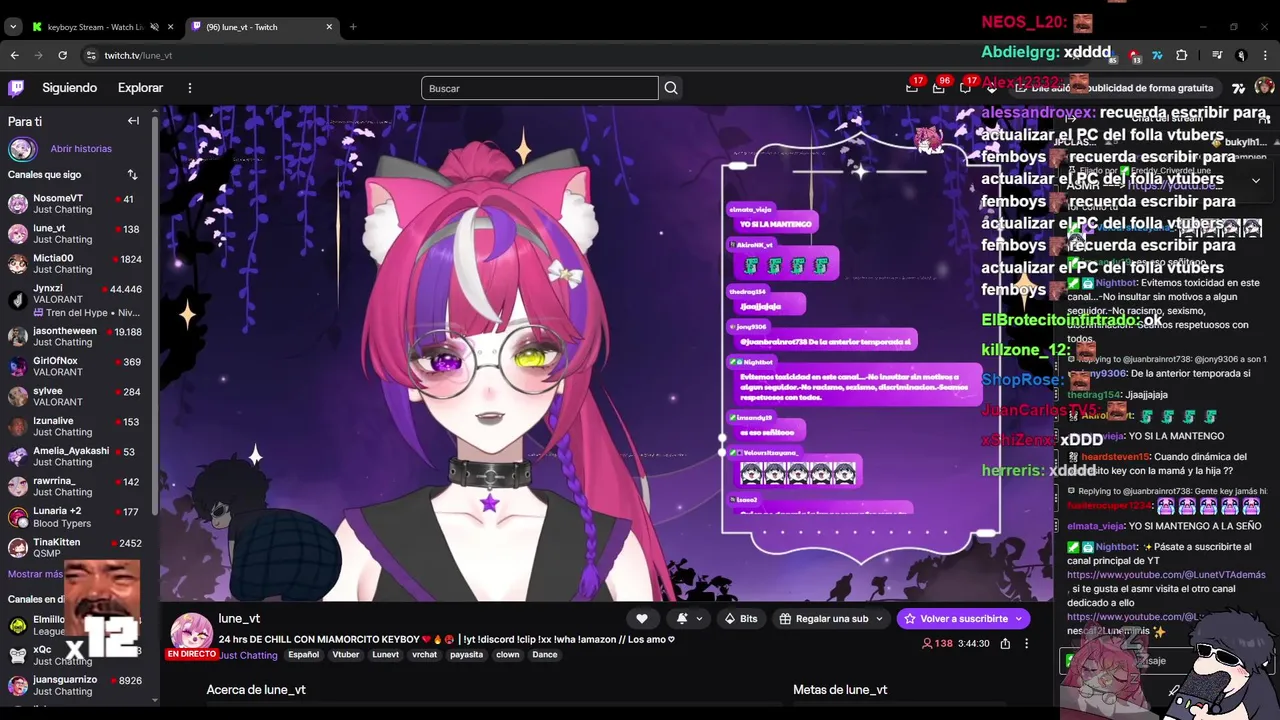Open the Izunalive channel in sidebar
This screenshot has width=1280, height=720.
coord(75,426)
